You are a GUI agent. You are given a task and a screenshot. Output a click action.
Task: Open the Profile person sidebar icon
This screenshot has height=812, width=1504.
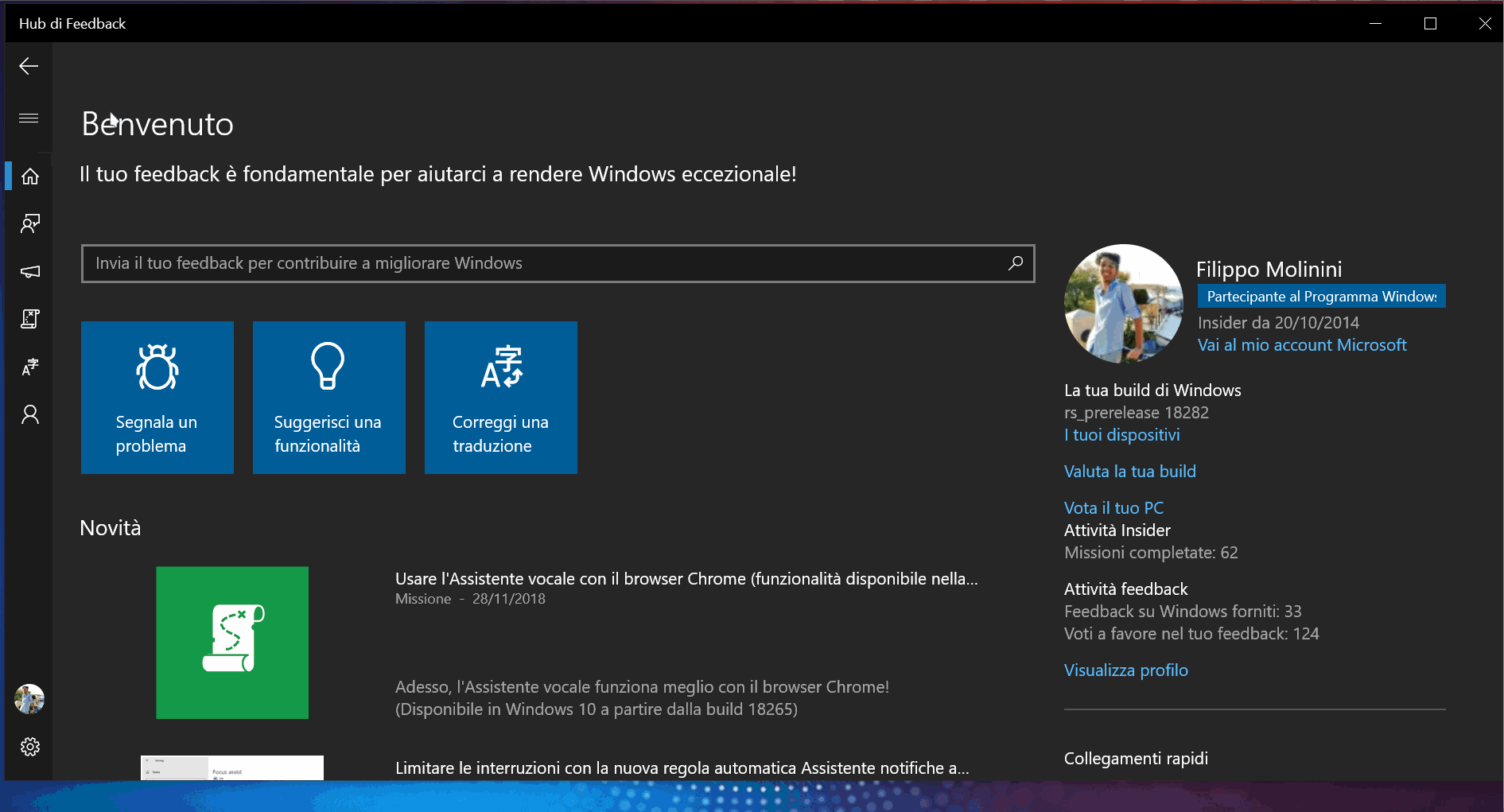(30, 414)
